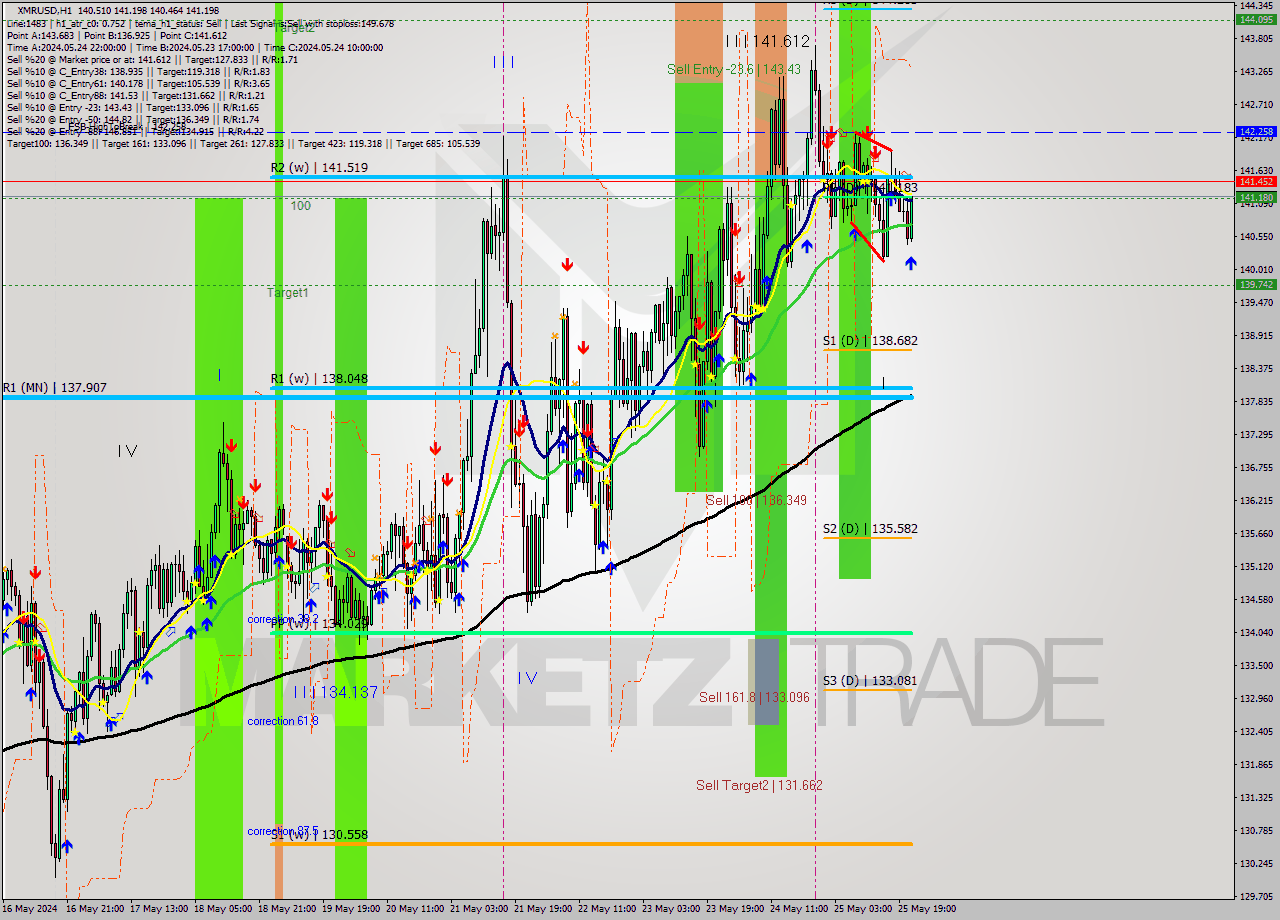This screenshot has height=920, width=1280.
Task: Select the S2 (D) | 135.582 support label
Action: tap(870, 529)
